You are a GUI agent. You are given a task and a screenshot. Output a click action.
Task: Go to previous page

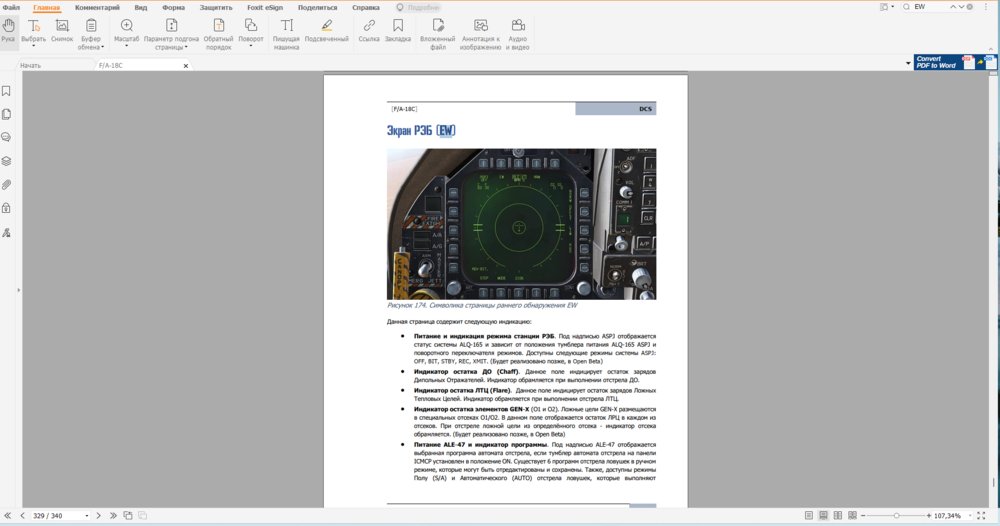(x=22, y=515)
